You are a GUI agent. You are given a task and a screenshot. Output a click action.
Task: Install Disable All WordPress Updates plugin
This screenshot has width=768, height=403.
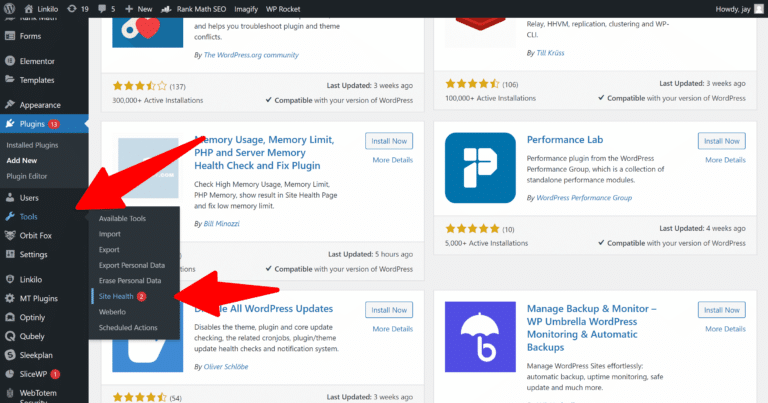(x=389, y=310)
